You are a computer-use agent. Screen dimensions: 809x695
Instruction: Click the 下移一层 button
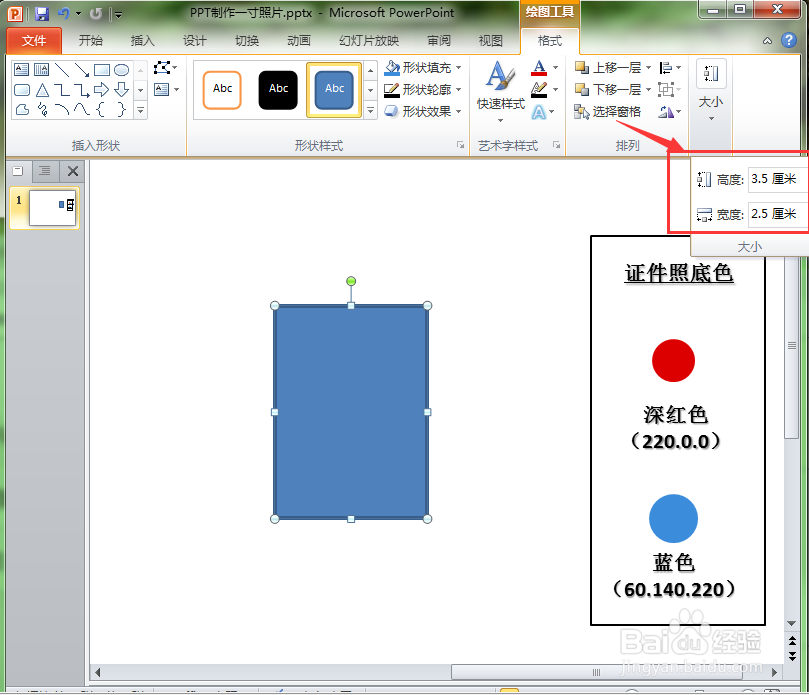coord(609,90)
